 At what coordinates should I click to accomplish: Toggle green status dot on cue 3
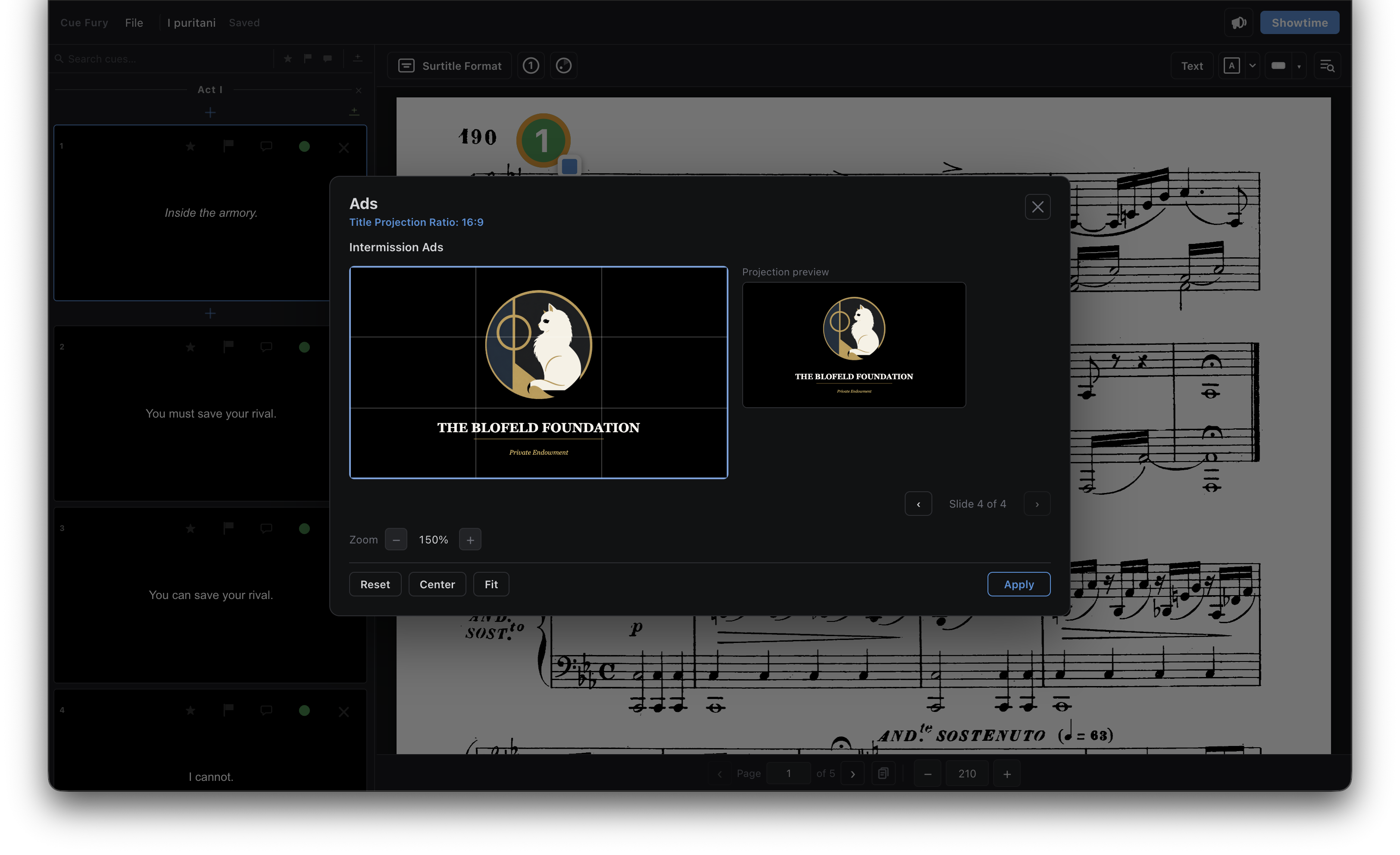click(305, 528)
